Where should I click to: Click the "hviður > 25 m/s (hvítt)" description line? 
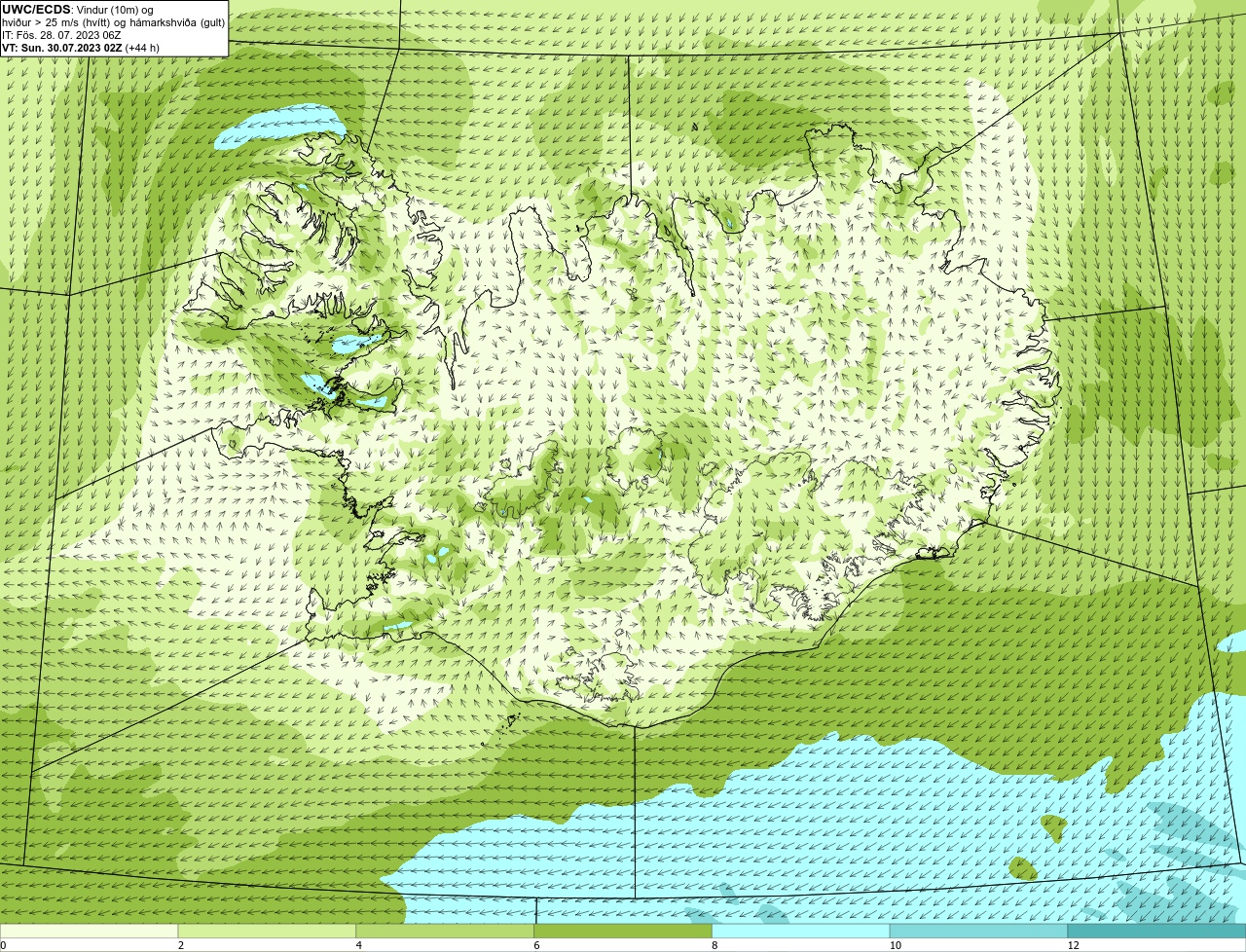(x=114, y=22)
